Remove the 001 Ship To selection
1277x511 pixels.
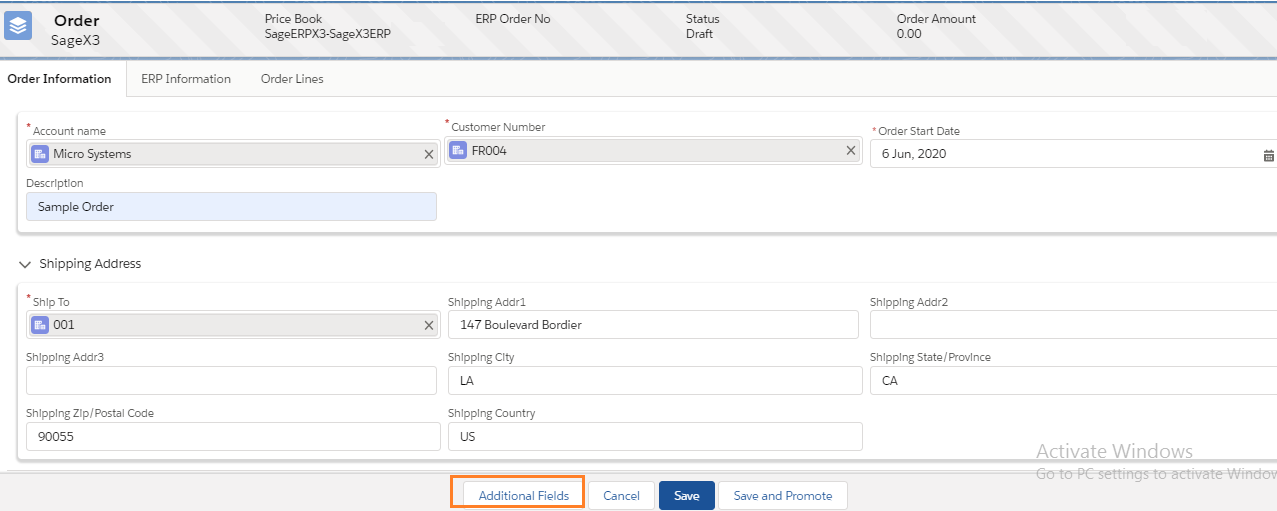(429, 325)
